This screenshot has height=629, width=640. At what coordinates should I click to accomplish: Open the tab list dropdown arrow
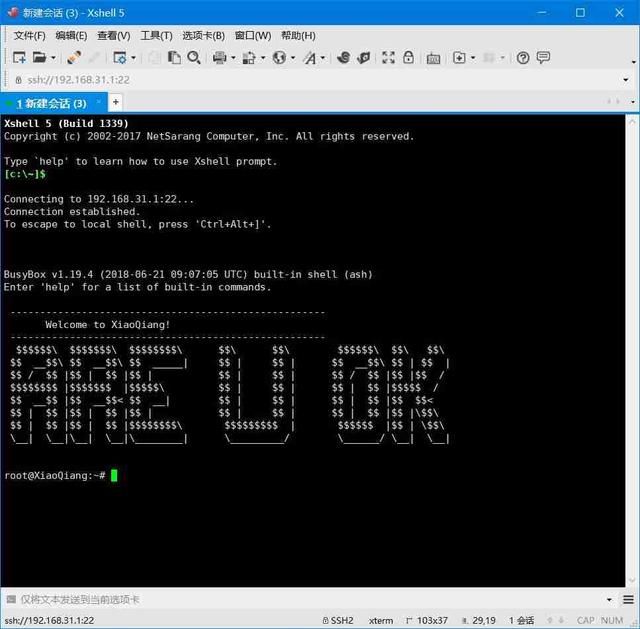[x=633, y=102]
